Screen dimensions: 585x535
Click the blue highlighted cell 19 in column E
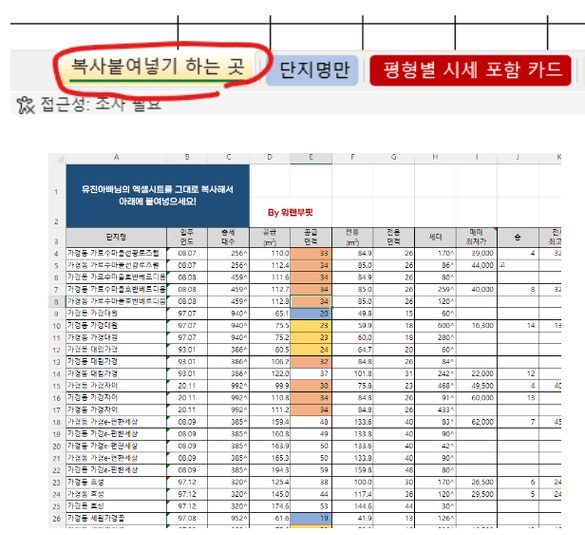point(311,518)
